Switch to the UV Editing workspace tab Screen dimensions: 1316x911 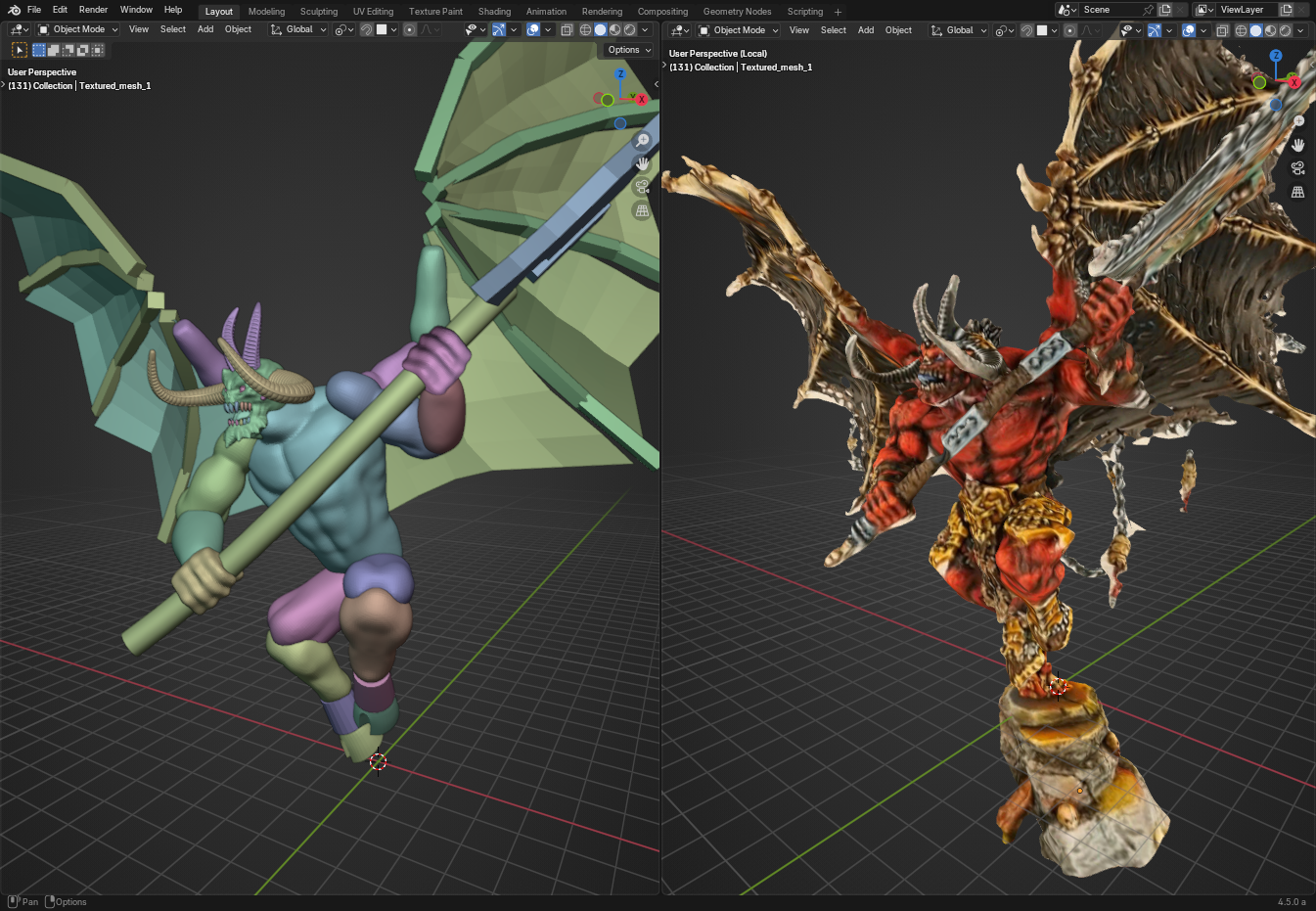pyautogui.click(x=373, y=12)
